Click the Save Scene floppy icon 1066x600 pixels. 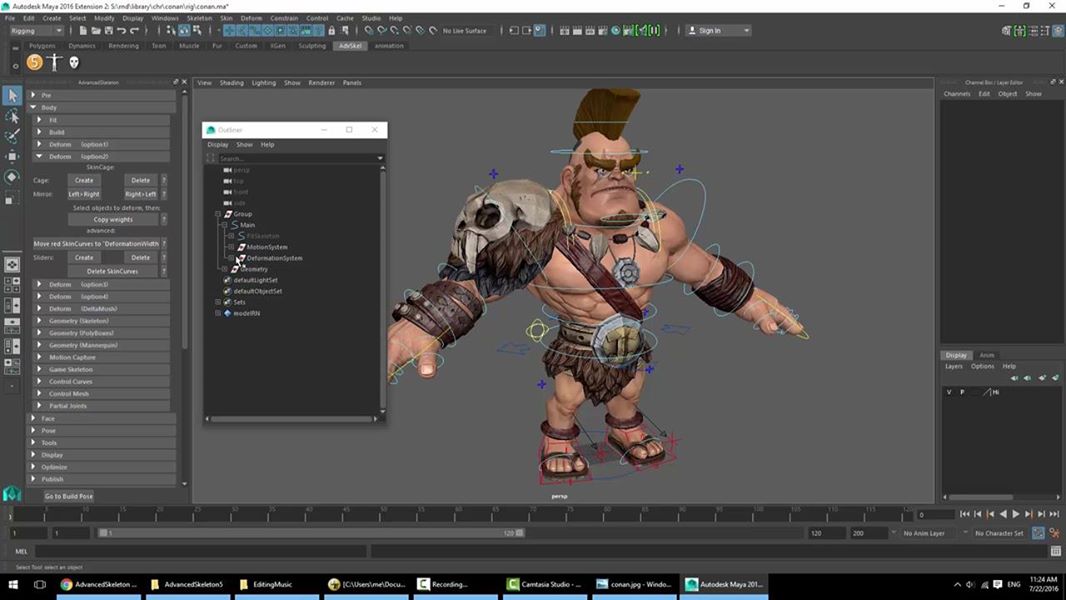point(109,31)
